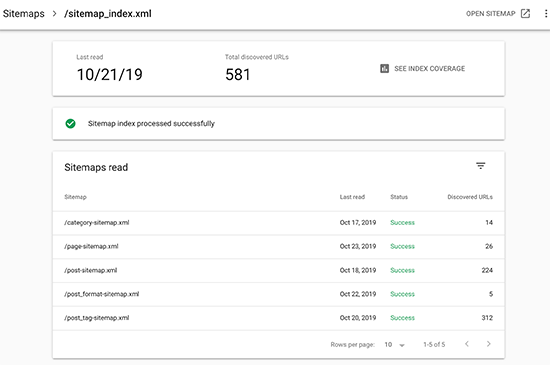Open the three-dot more options menu
Screen dimensions: 550x365
(x=546, y=14)
